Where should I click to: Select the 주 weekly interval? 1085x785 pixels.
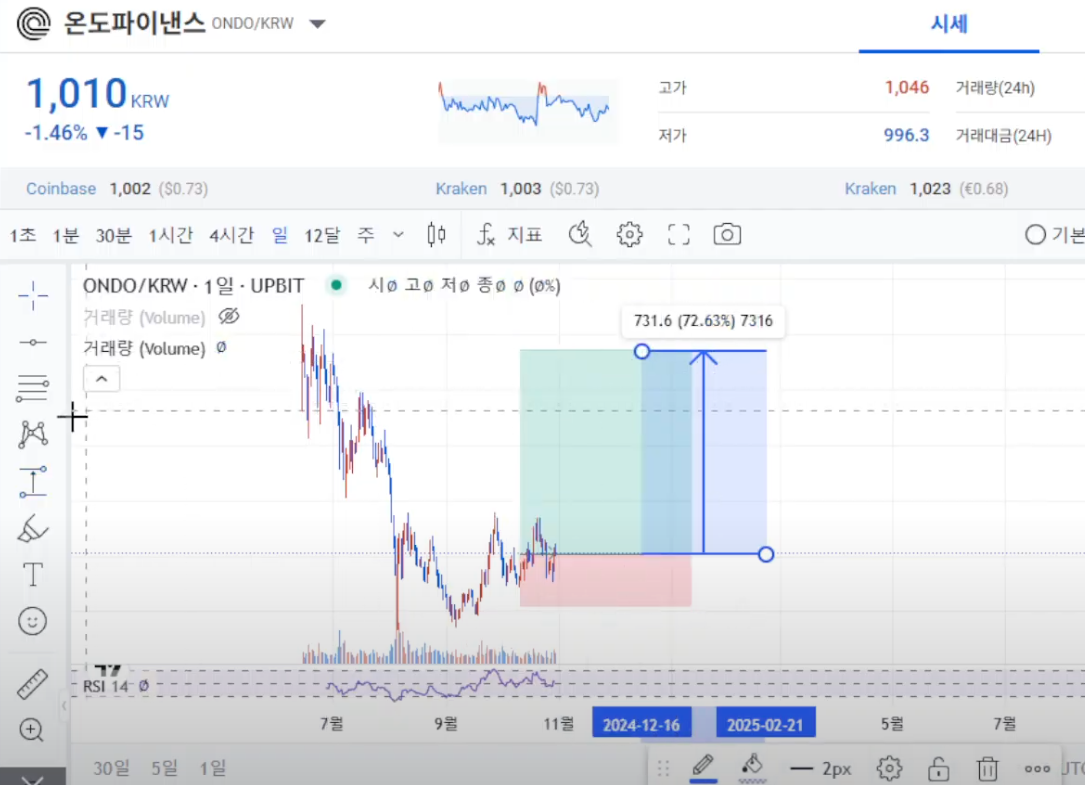(x=366, y=235)
